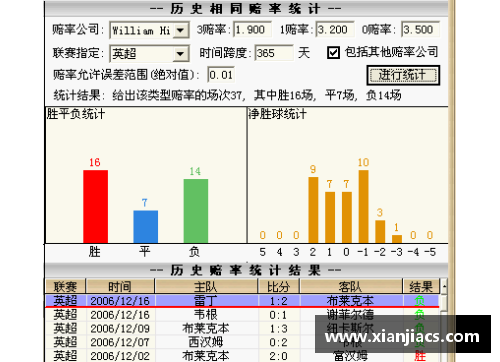Edit the 3赔率 field showing 1.900
This screenshot has width=500, height=362.
pyautogui.click(x=252, y=30)
